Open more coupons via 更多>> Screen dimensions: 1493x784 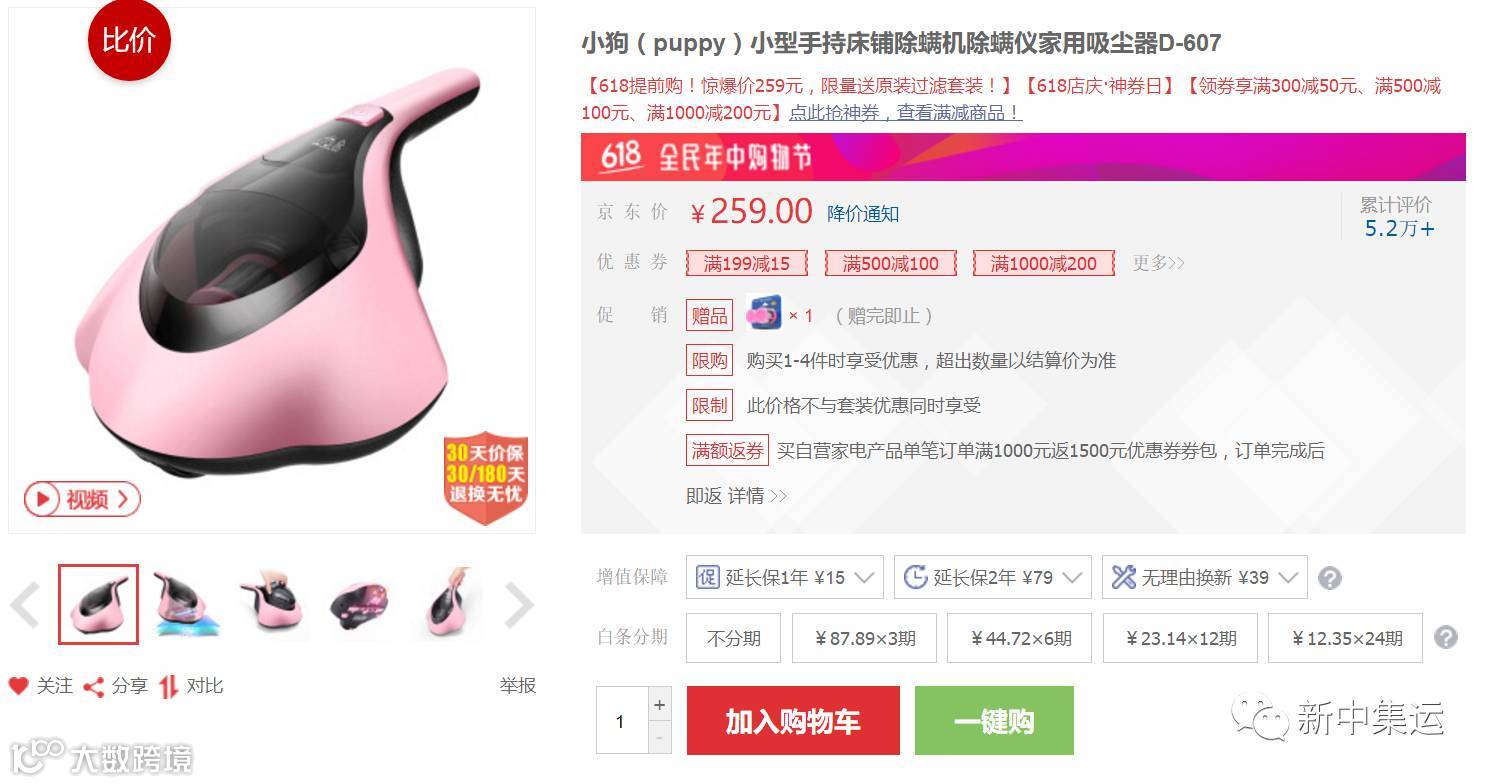(1158, 263)
